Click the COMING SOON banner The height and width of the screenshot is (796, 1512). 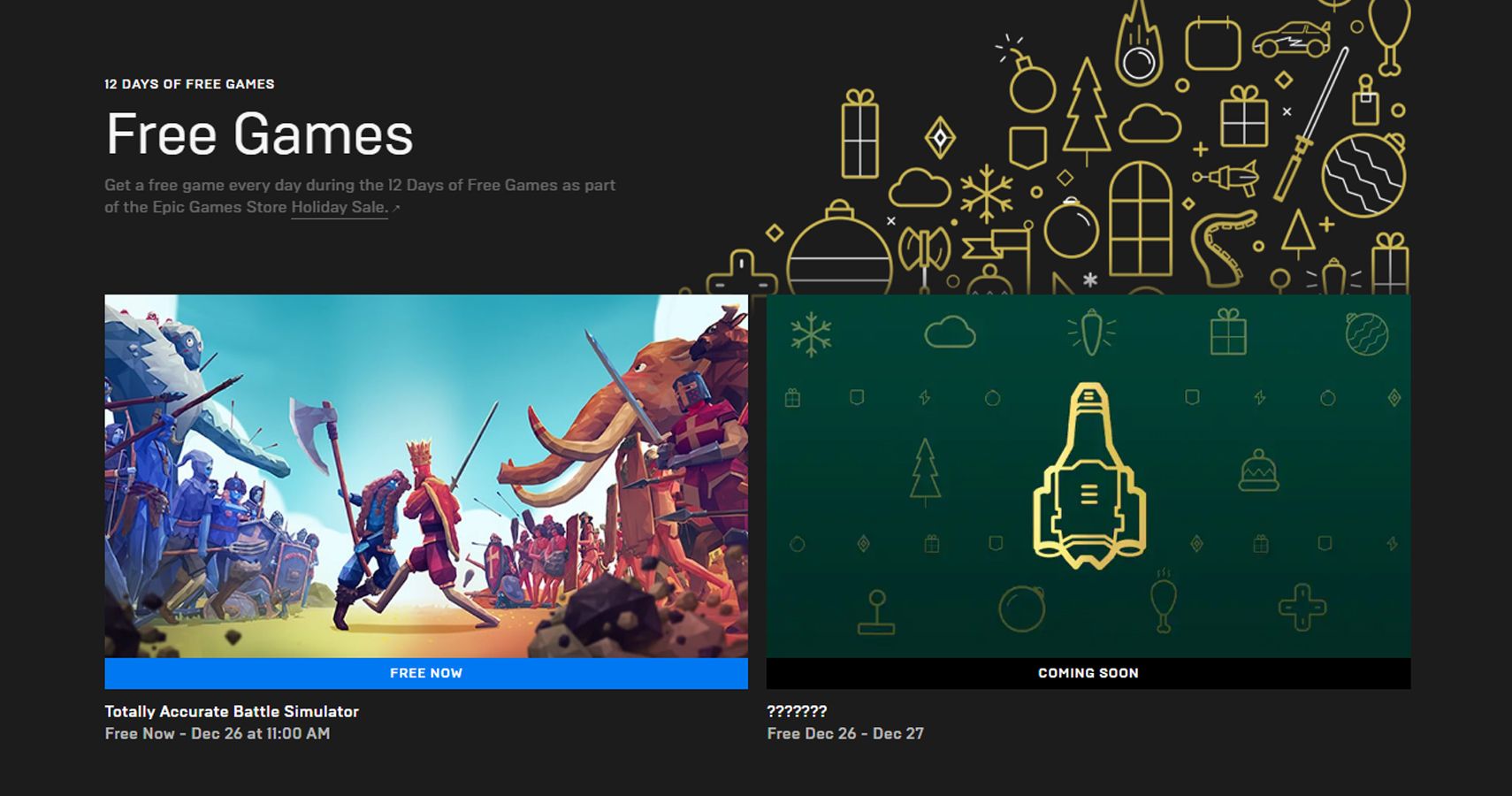click(x=1088, y=673)
